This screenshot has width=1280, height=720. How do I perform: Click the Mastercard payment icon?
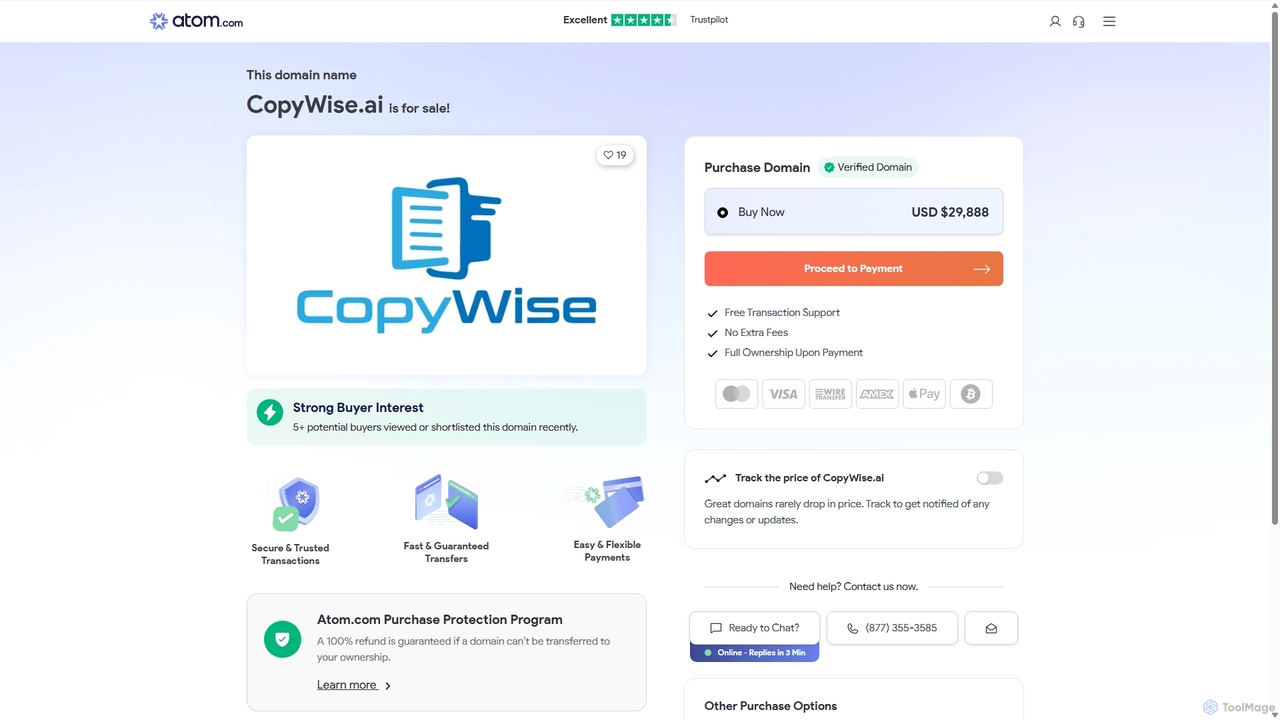click(x=737, y=394)
